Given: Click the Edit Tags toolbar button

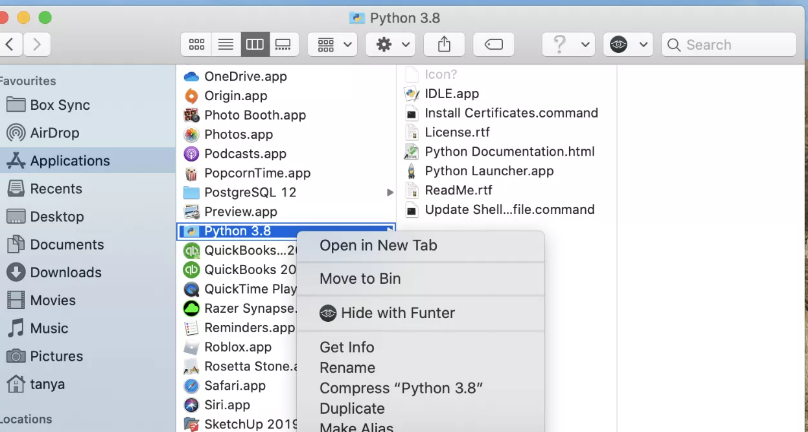Looking at the screenshot, I should point(494,45).
